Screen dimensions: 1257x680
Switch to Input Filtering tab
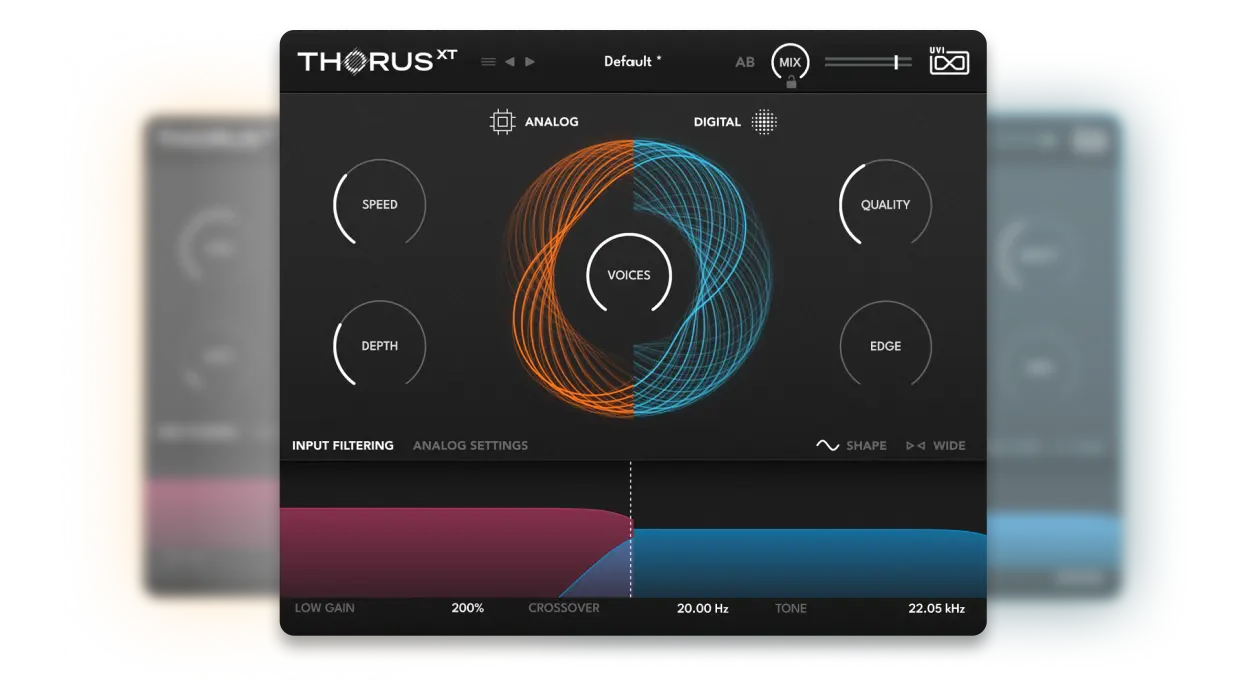(343, 445)
